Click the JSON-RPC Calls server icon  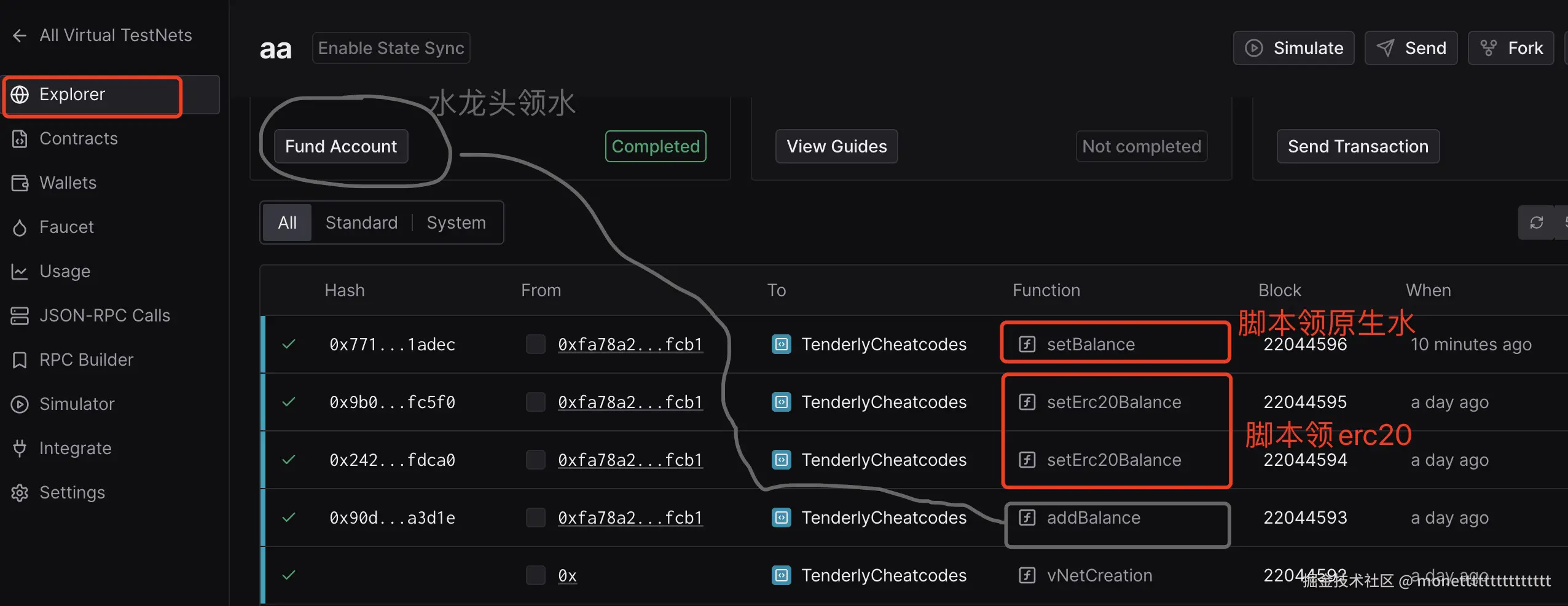(x=20, y=316)
